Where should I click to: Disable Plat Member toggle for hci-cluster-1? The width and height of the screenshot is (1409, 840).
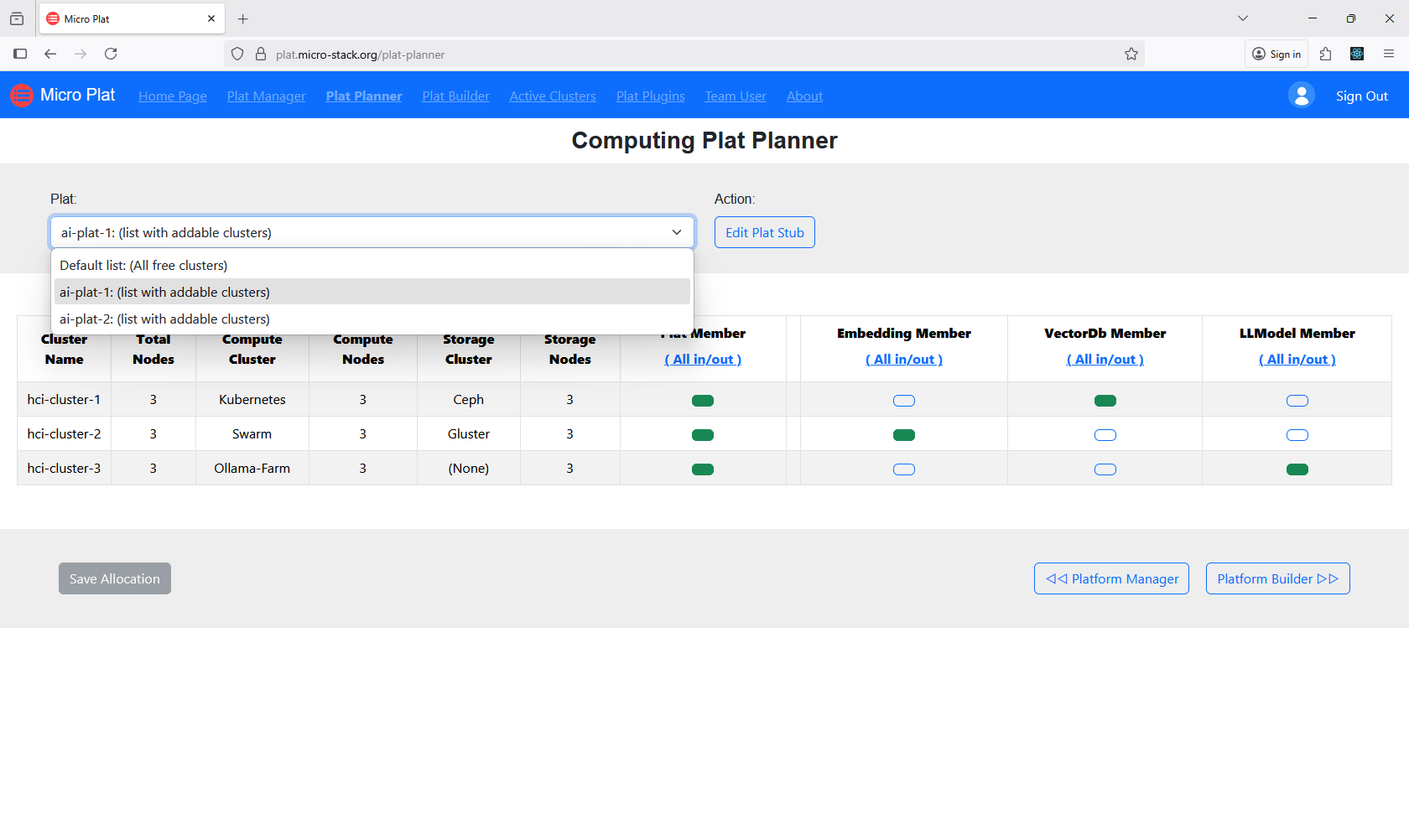(x=703, y=400)
